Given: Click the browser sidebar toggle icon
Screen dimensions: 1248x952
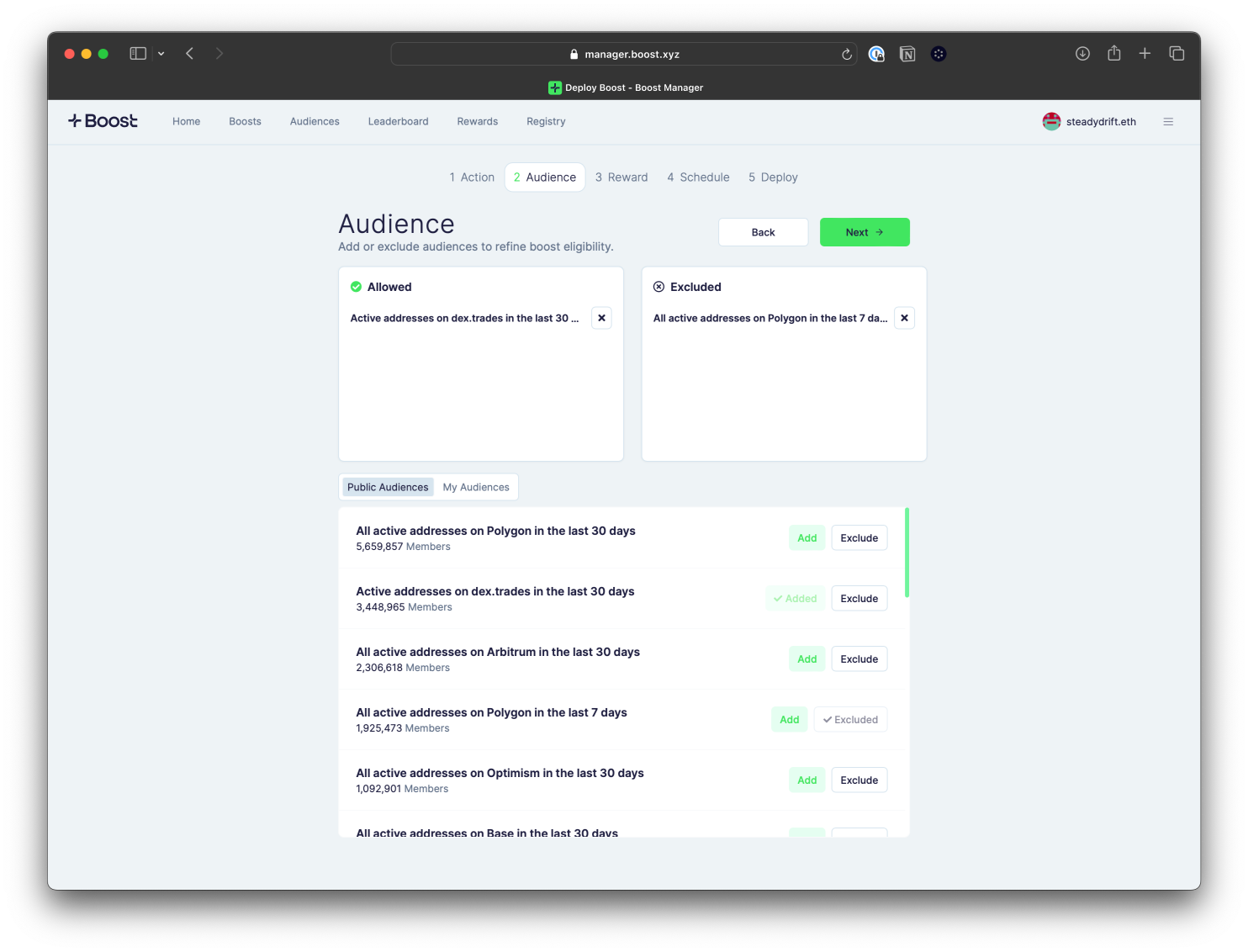Looking at the screenshot, I should click(137, 53).
